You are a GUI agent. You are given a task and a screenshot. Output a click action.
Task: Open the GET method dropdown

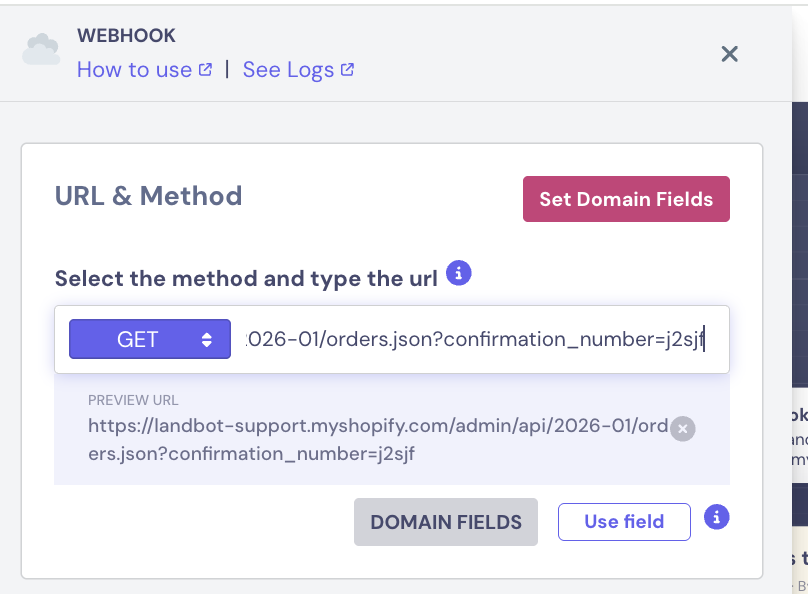click(x=149, y=339)
